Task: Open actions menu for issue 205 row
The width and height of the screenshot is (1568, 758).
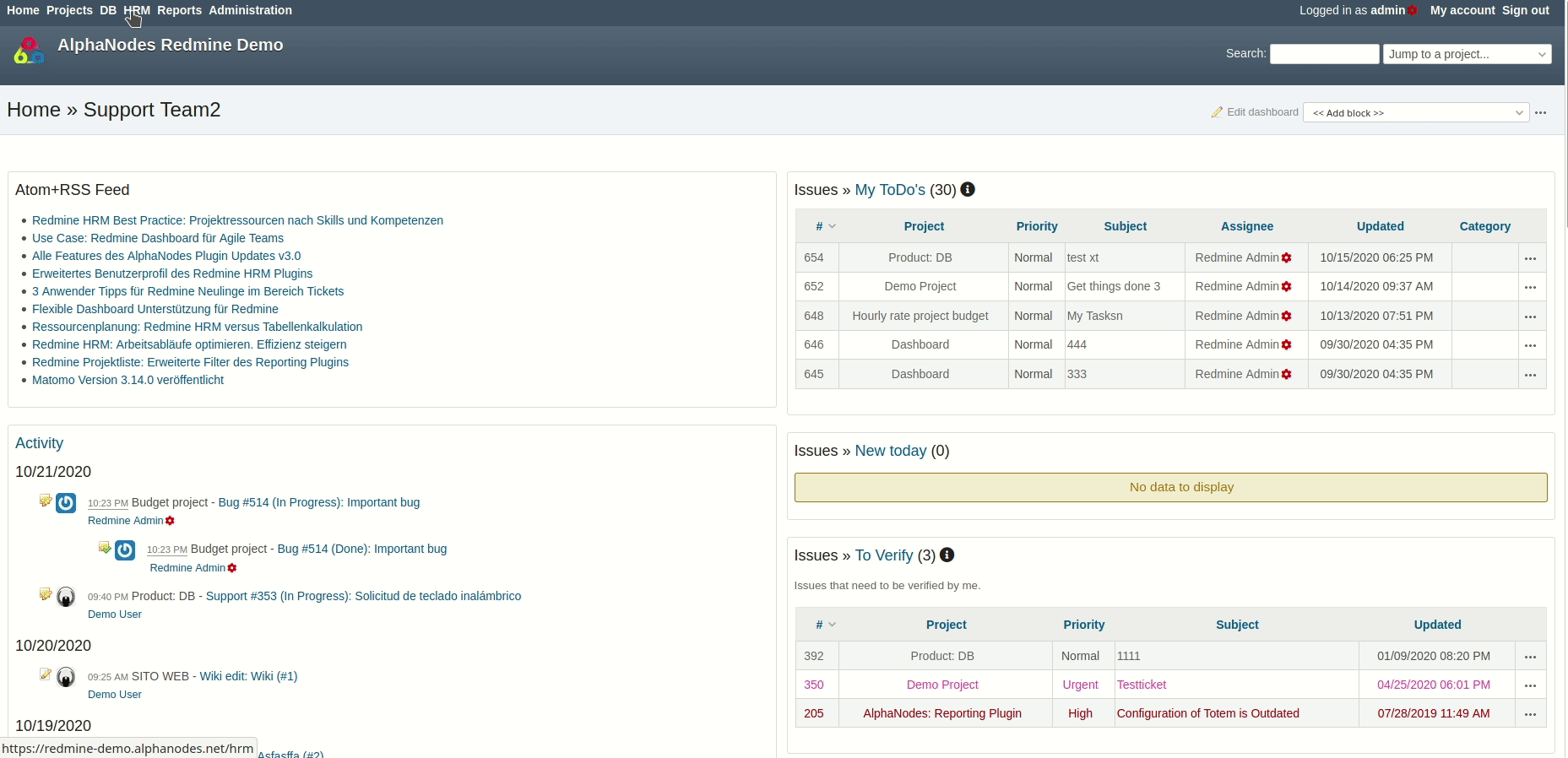Action: click(1530, 714)
